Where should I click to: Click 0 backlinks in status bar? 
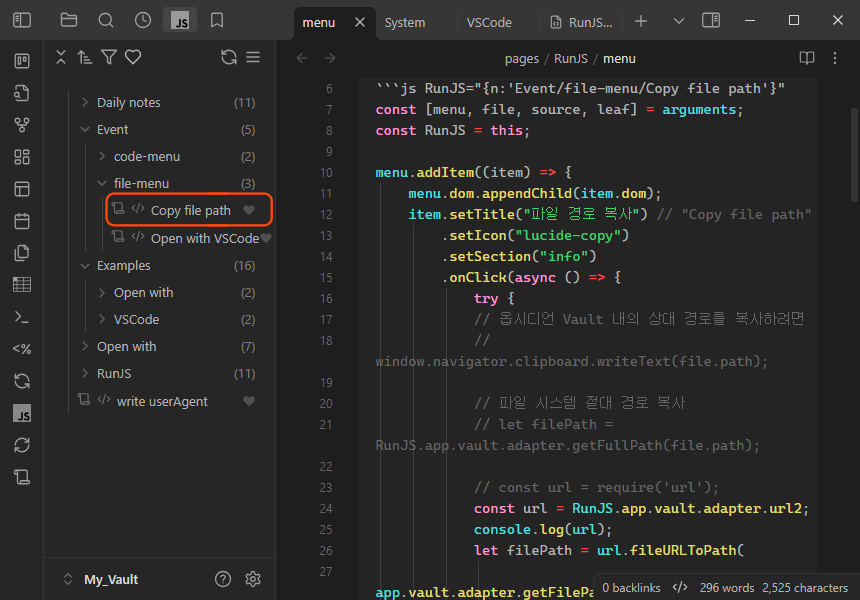coord(631,588)
